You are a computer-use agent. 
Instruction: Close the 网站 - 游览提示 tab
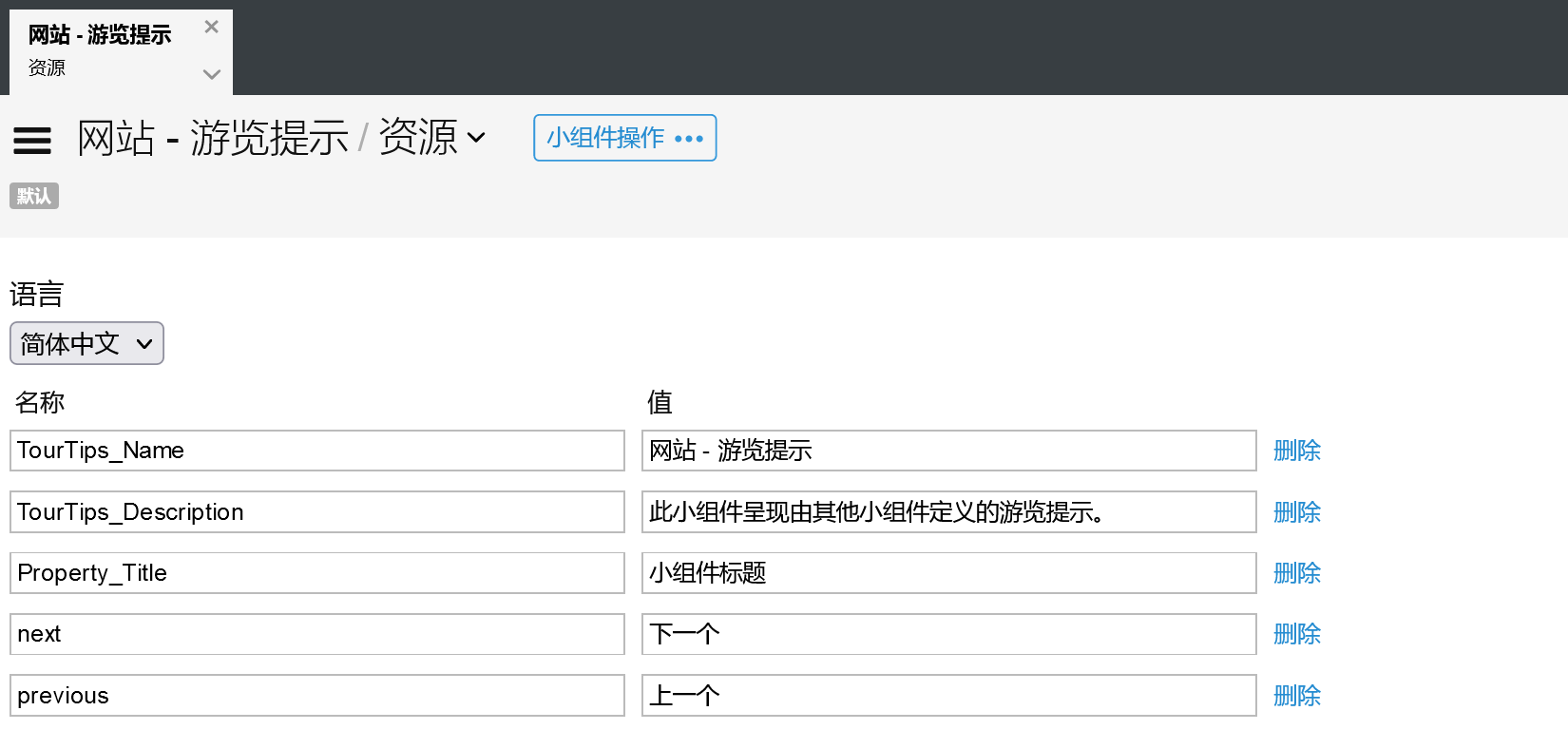(211, 27)
